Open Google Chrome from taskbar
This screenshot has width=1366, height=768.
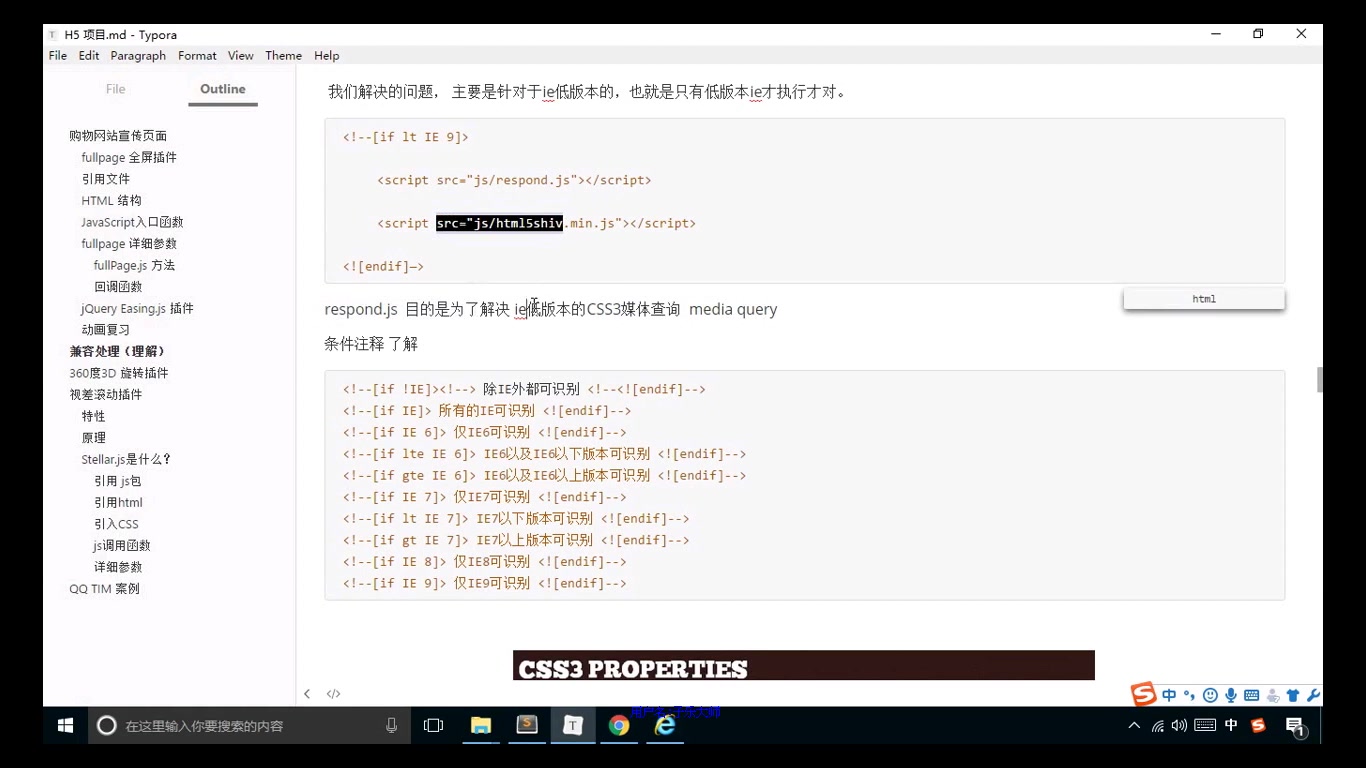619,726
